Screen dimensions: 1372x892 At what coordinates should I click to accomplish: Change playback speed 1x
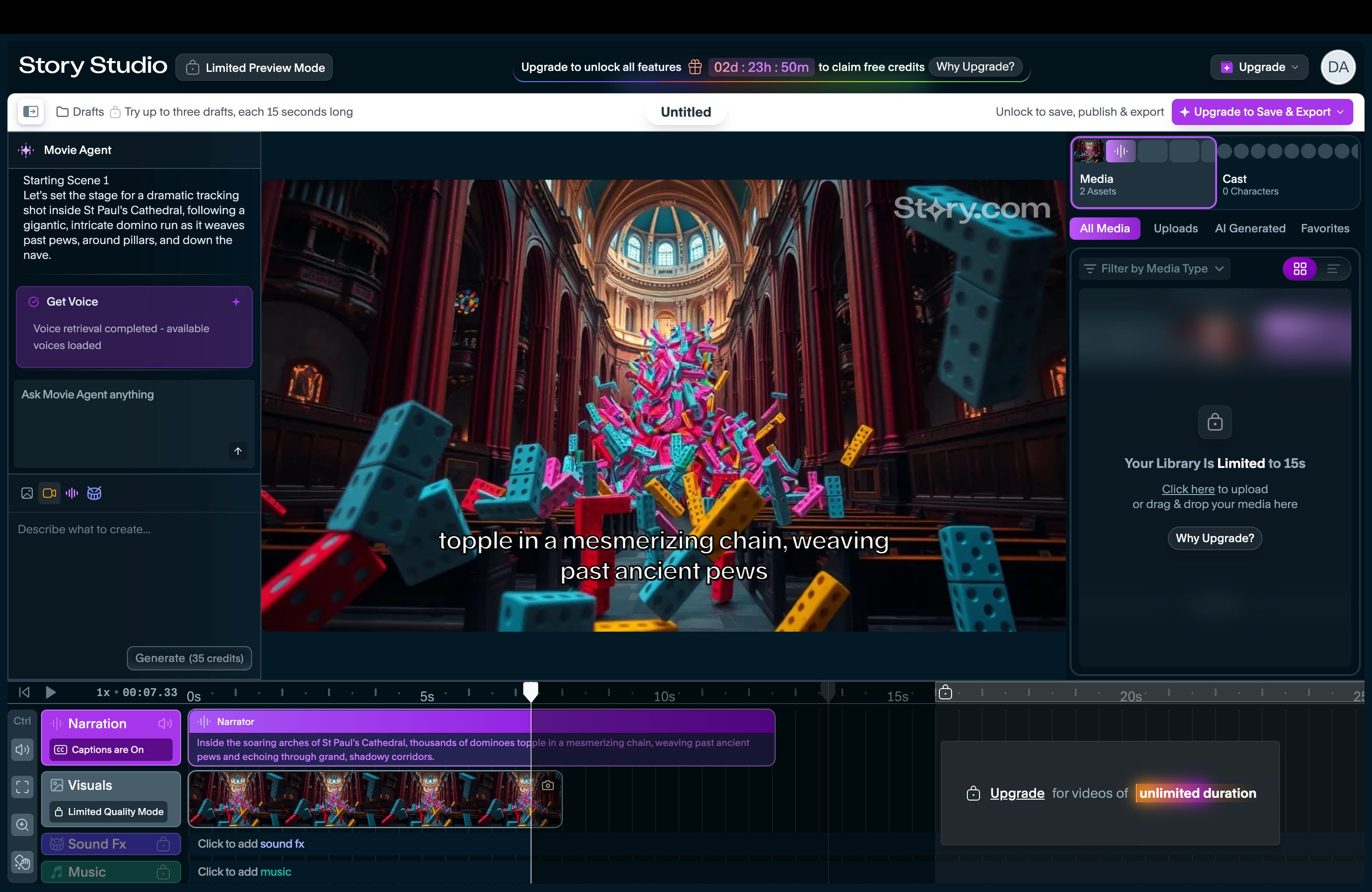click(x=103, y=692)
